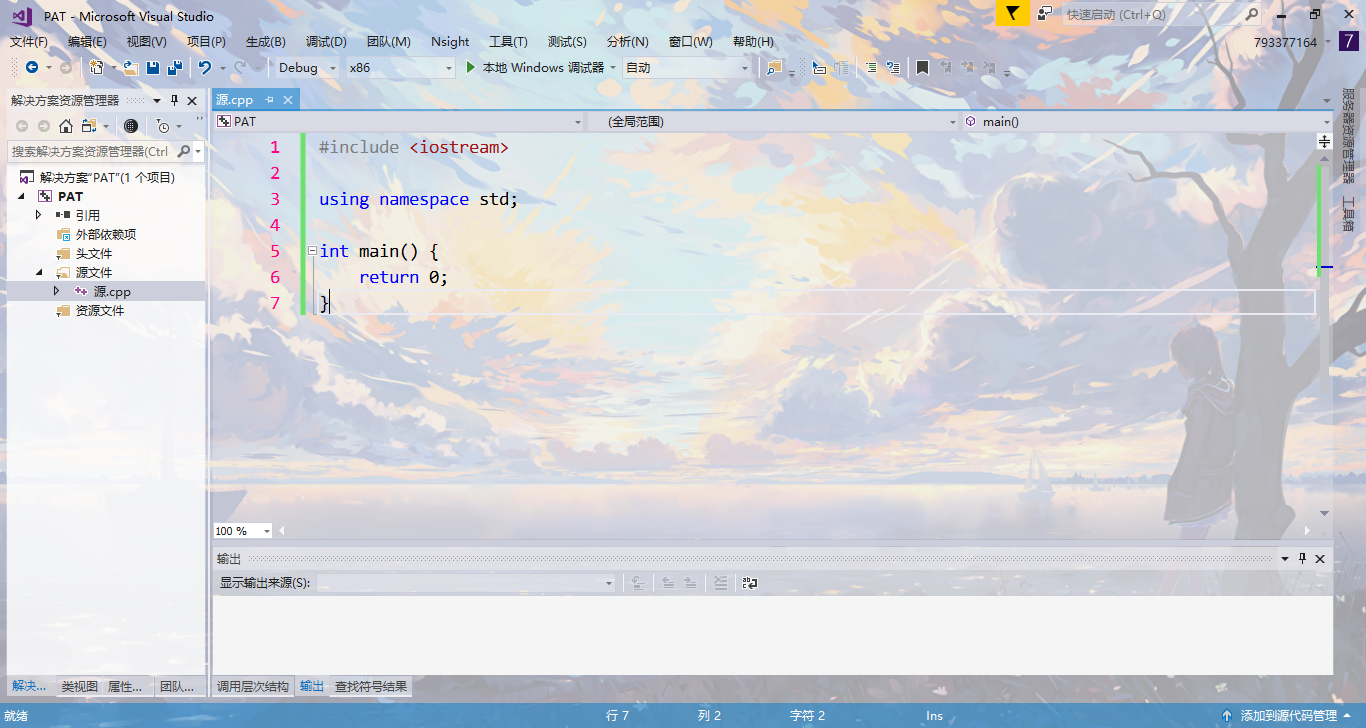Click the Undo arrow icon
Image resolution: width=1366 pixels, height=728 pixels.
click(204, 67)
